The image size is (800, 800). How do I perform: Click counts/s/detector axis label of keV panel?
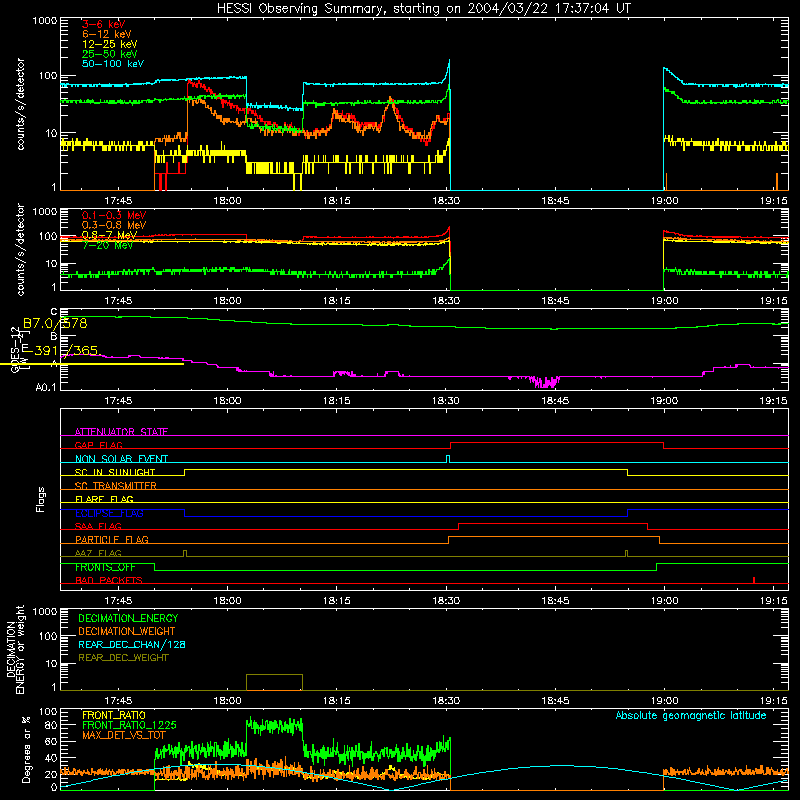(20, 104)
